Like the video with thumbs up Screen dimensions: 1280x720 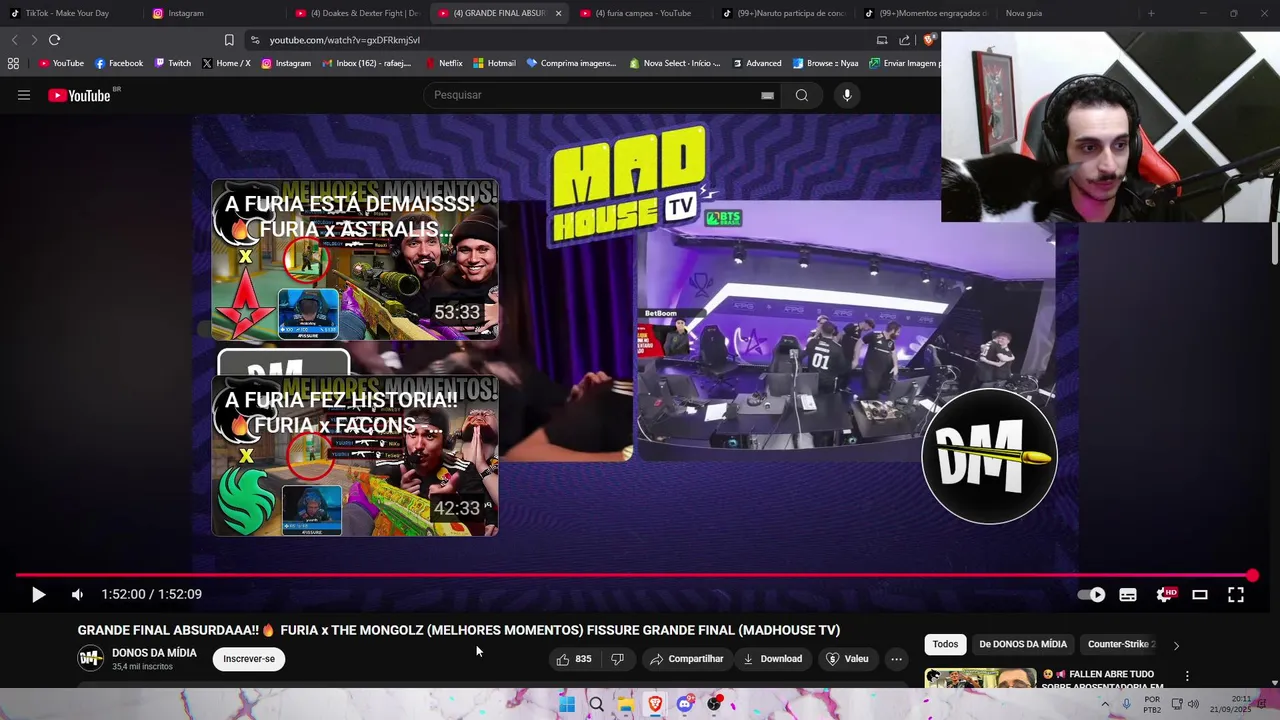574,659
